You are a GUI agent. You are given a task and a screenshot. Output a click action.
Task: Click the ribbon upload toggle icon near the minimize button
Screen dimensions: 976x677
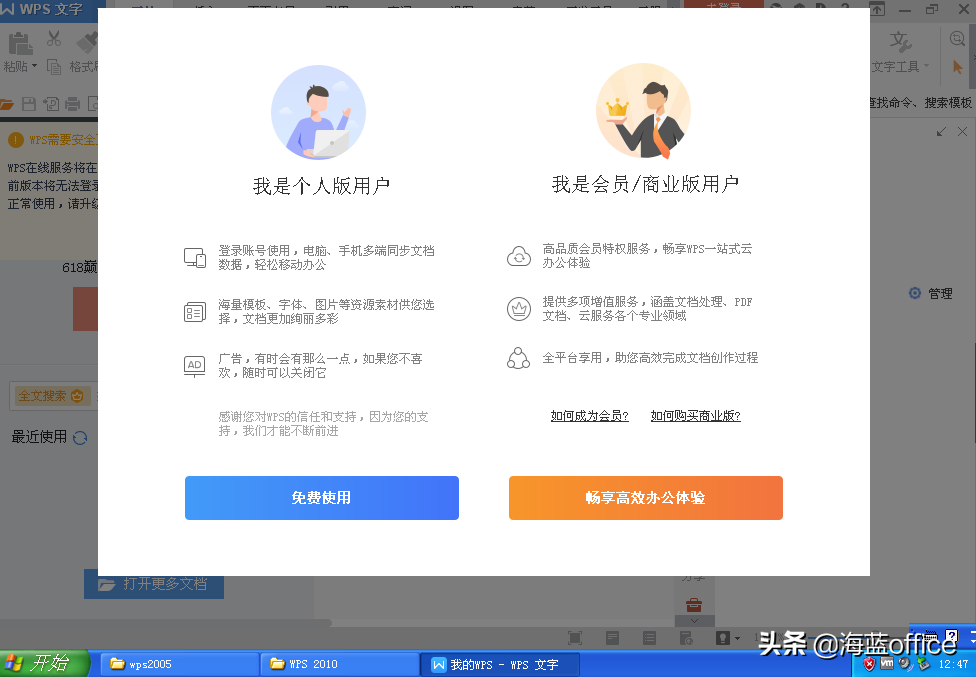[x=877, y=8]
